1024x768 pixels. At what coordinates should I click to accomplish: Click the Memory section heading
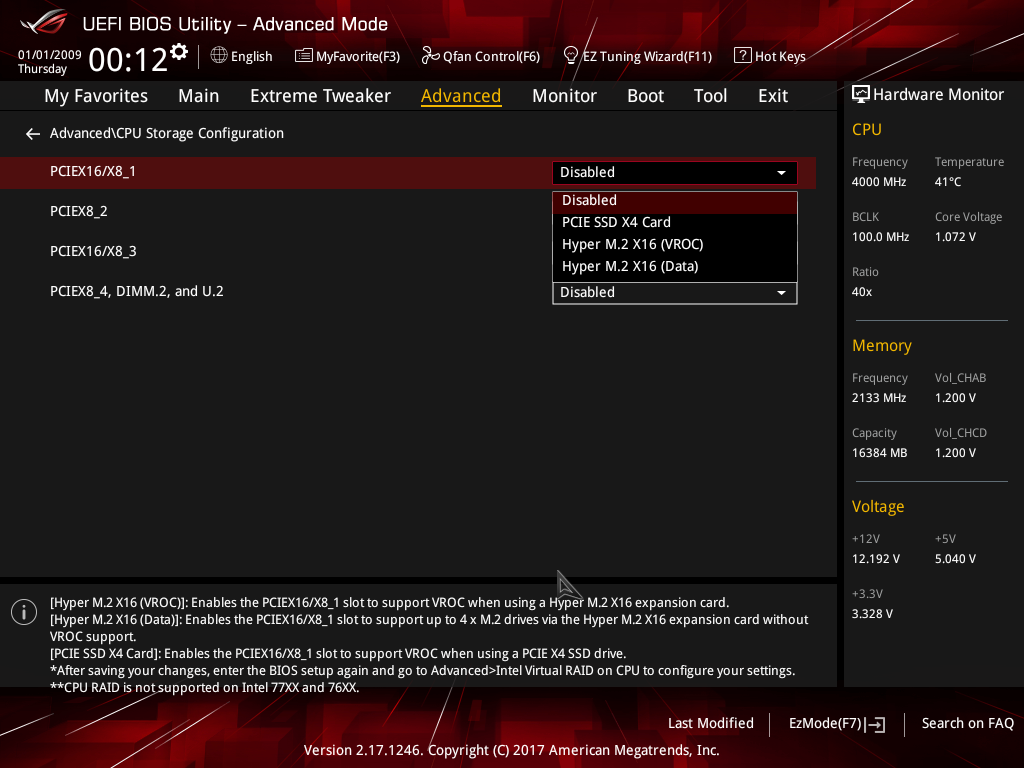(x=882, y=345)
